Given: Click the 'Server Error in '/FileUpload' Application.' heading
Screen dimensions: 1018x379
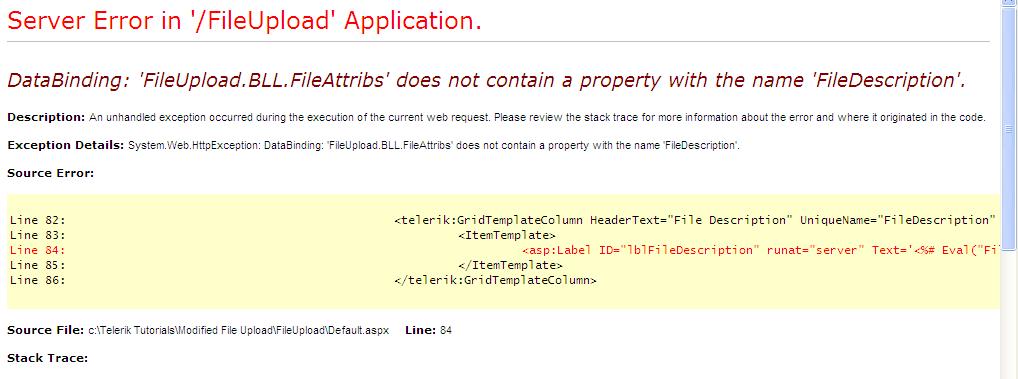Looking at the screenshot, I should tap(244, 21).
